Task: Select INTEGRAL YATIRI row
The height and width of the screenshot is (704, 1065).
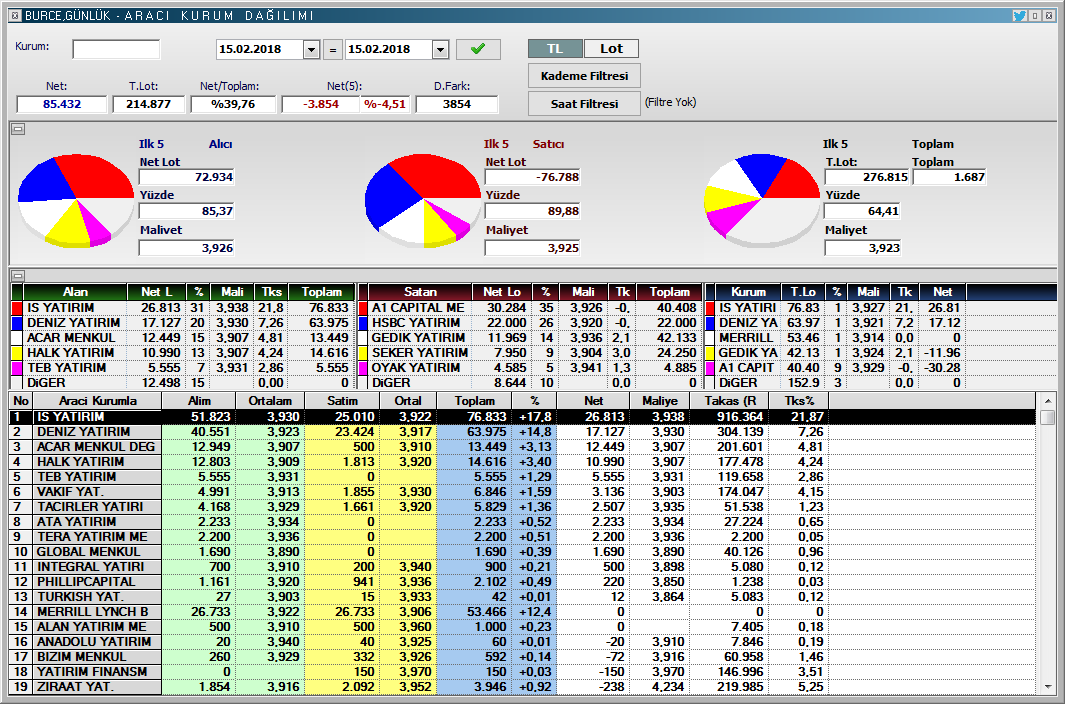Action: [x=522, y=566]
